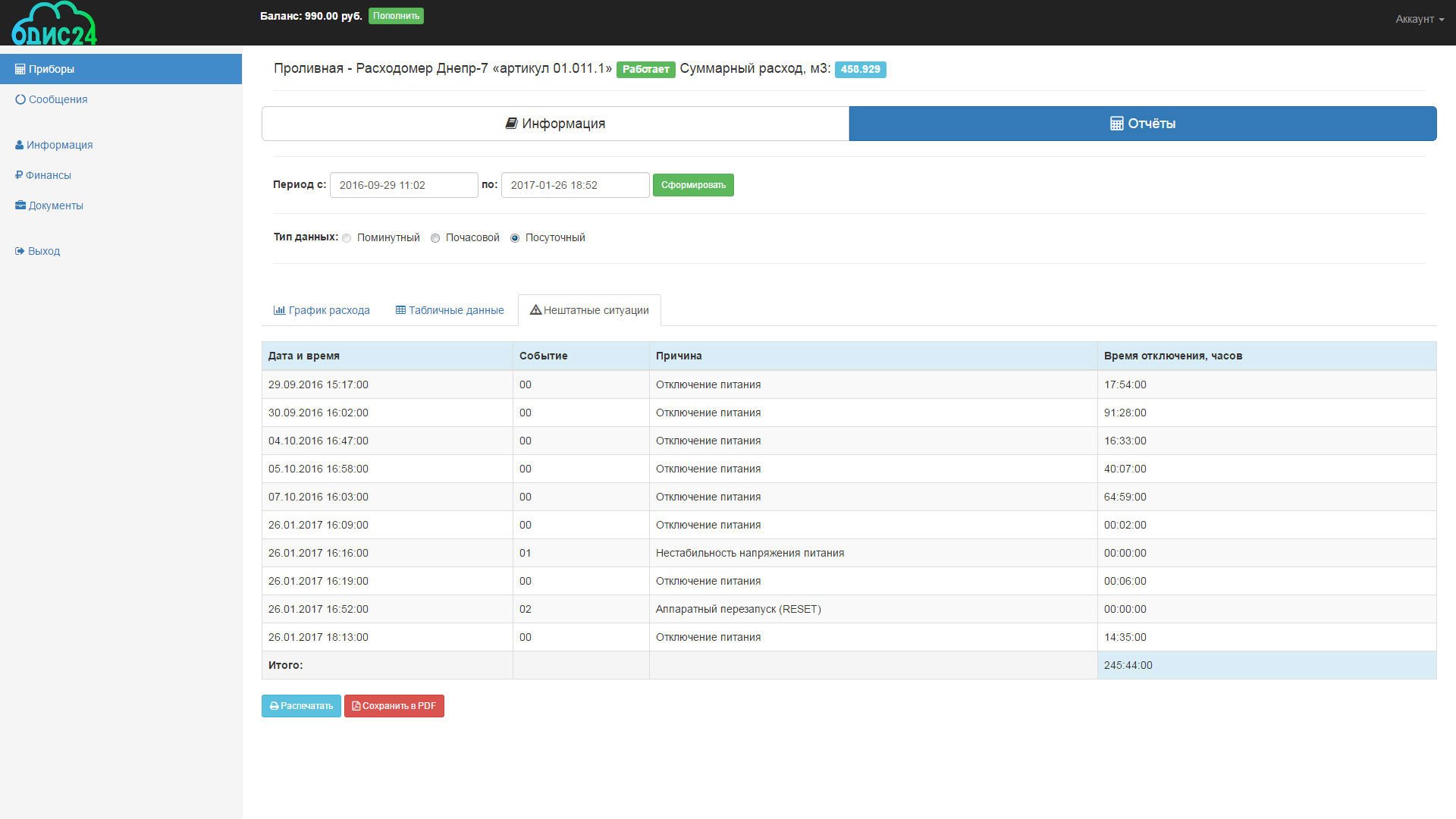Click the ODIS24 cloud logo
This screenshot has height=819, width=1456.
(54, 24)
